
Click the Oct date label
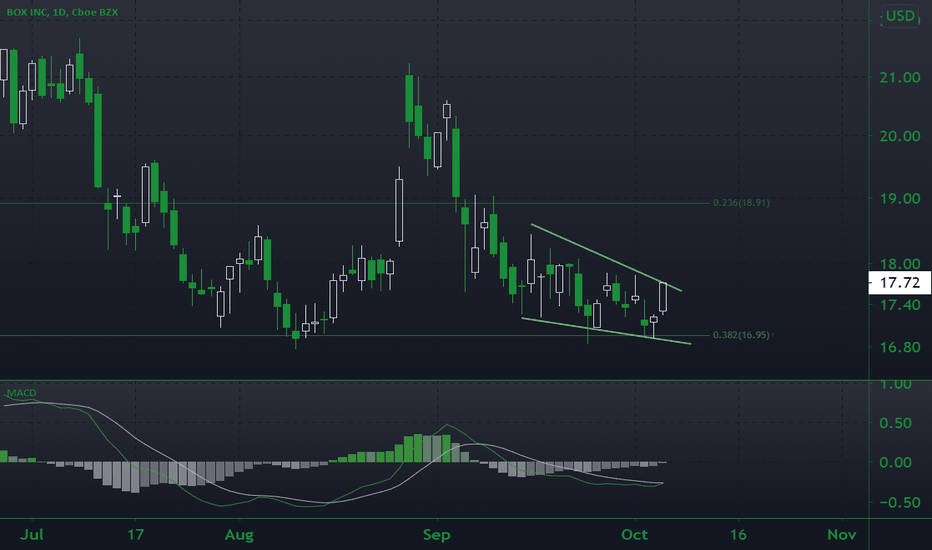(634, 535)
